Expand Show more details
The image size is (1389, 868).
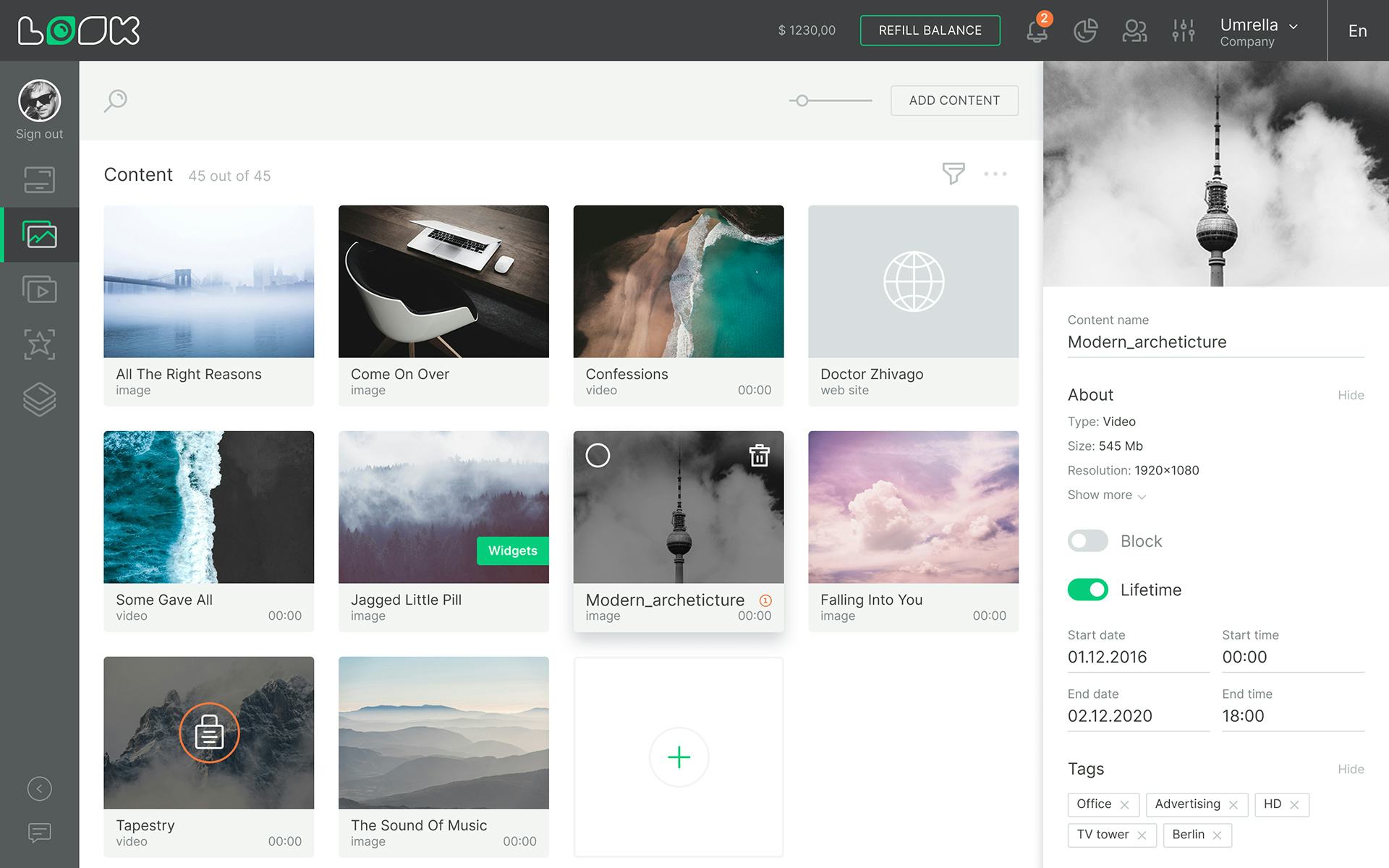1106,495
